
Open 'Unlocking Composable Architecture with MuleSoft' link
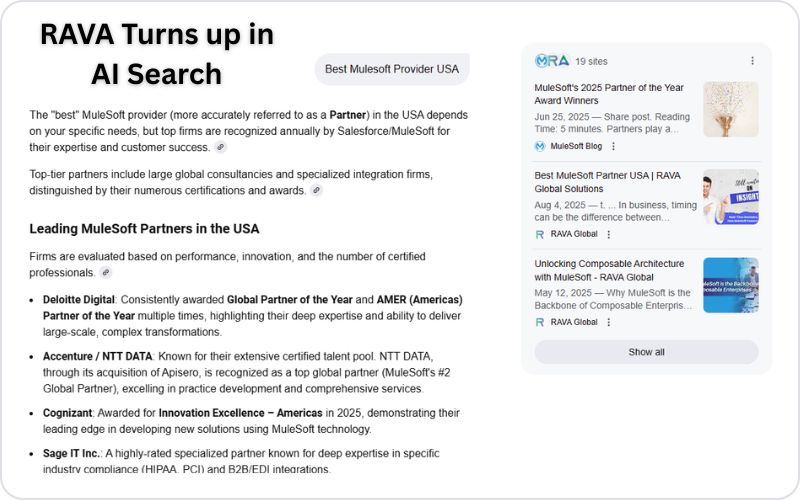pyautogui.click(x=609, y=270)
